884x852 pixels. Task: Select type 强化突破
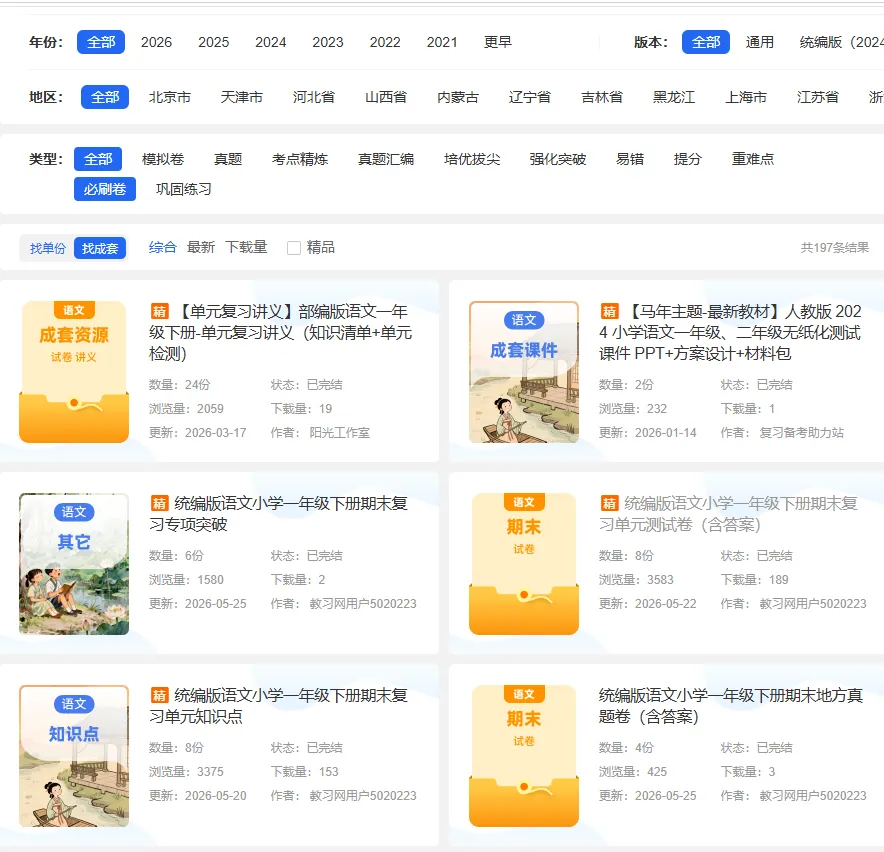click(558, 159)
